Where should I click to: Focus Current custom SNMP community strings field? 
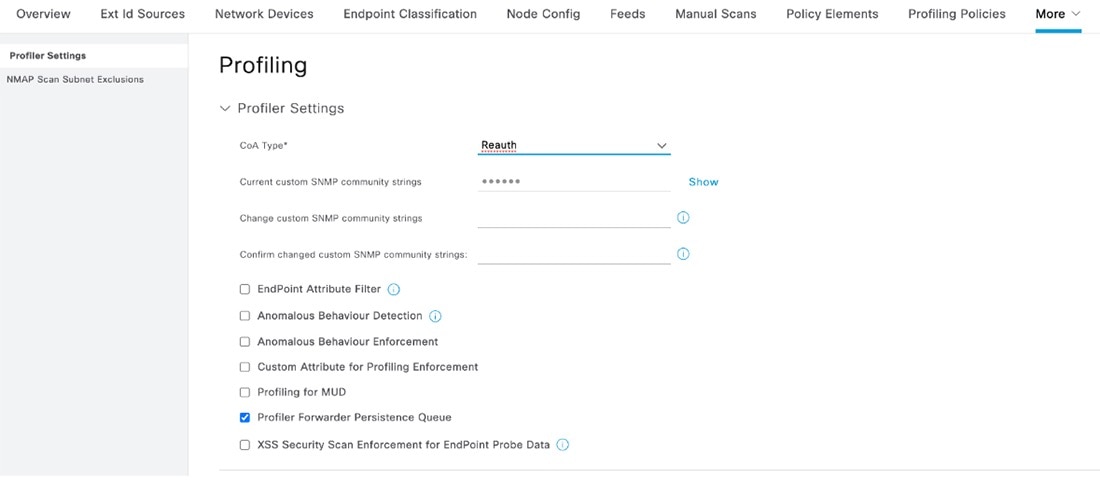[x=574, y=181]
